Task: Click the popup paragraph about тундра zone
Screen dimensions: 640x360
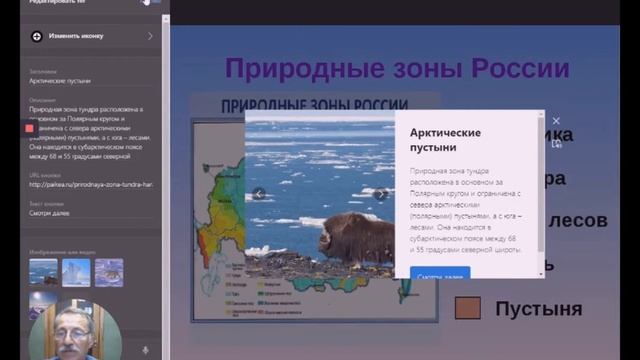Action: 466,210
